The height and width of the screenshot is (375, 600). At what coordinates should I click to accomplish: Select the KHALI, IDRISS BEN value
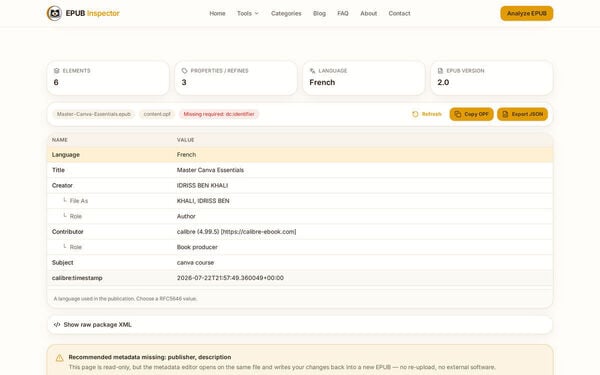203,201
